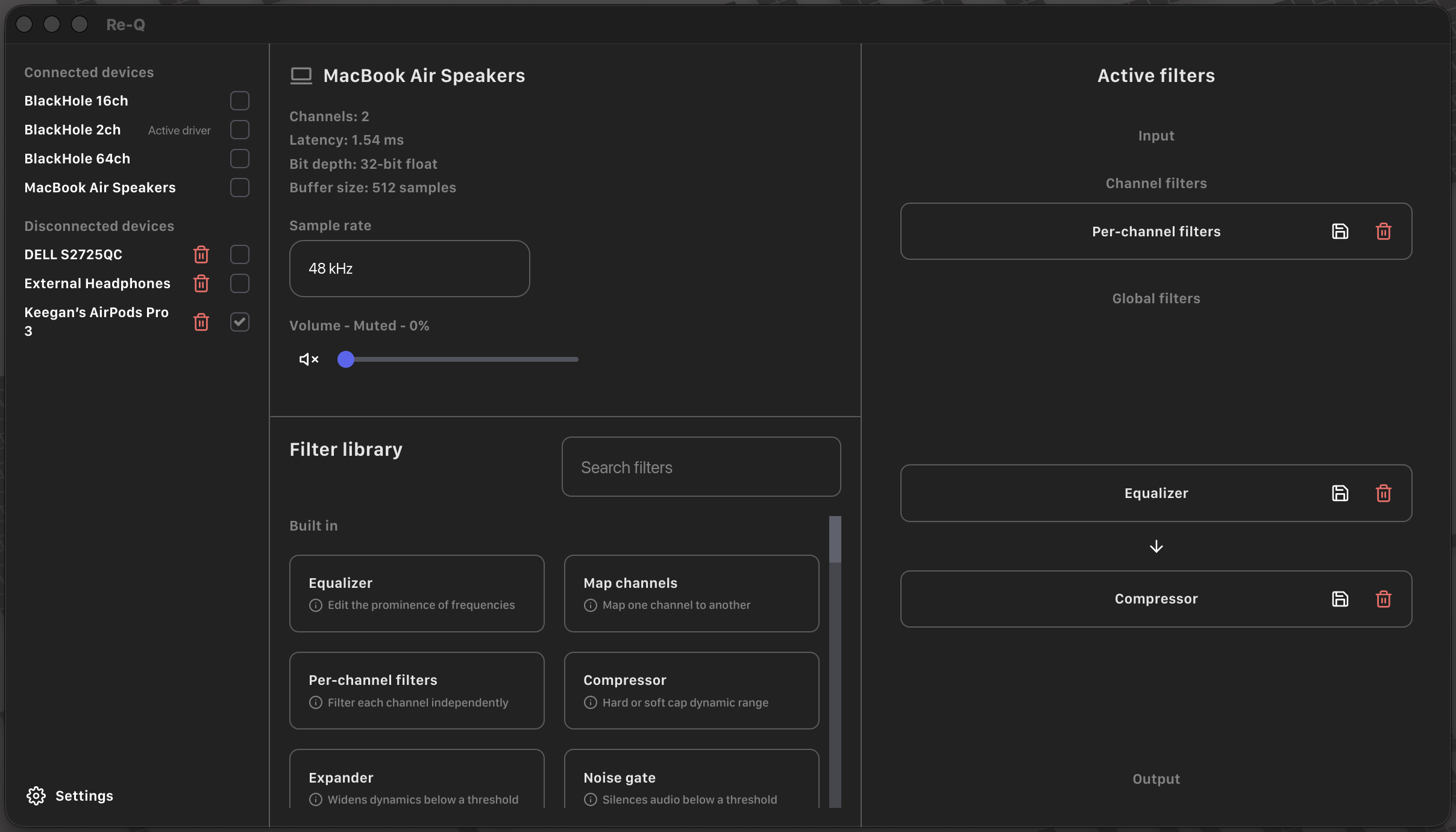Add Compressor from the filter library

click(x=692, y=691)
